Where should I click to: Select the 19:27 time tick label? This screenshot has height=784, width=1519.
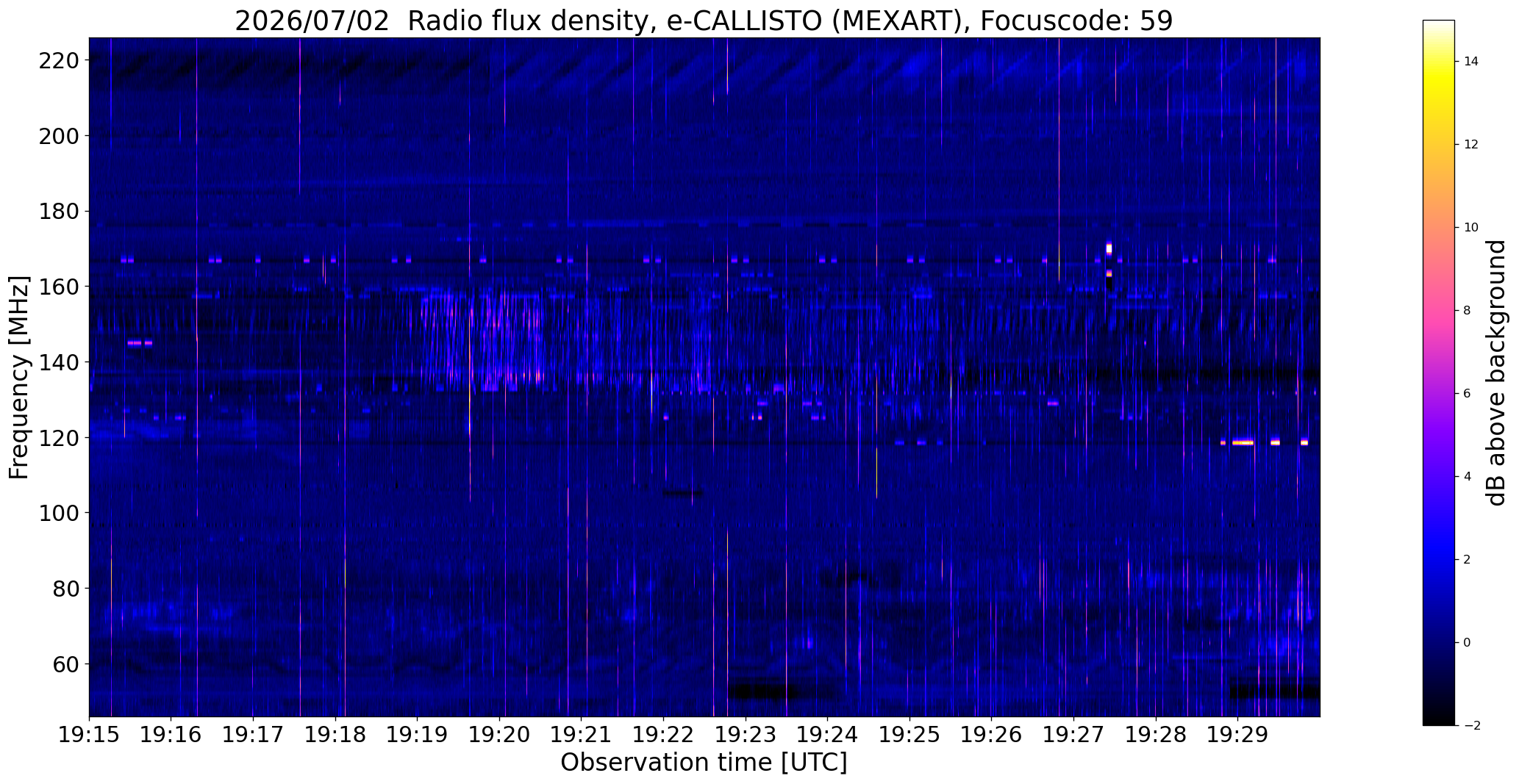coord(1073,734)
